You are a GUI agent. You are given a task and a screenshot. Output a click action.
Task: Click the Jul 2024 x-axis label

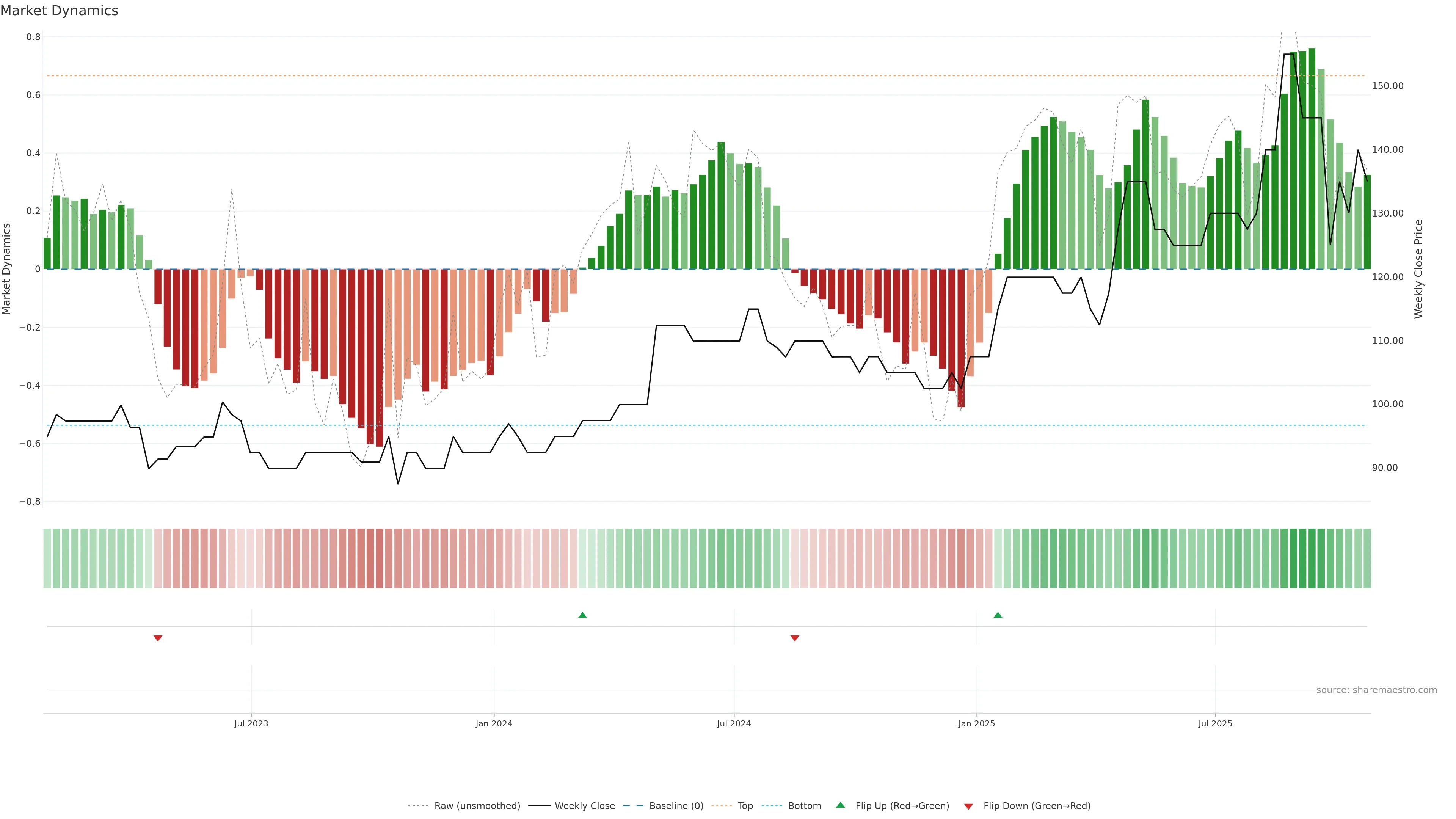[x=734, y=723]
